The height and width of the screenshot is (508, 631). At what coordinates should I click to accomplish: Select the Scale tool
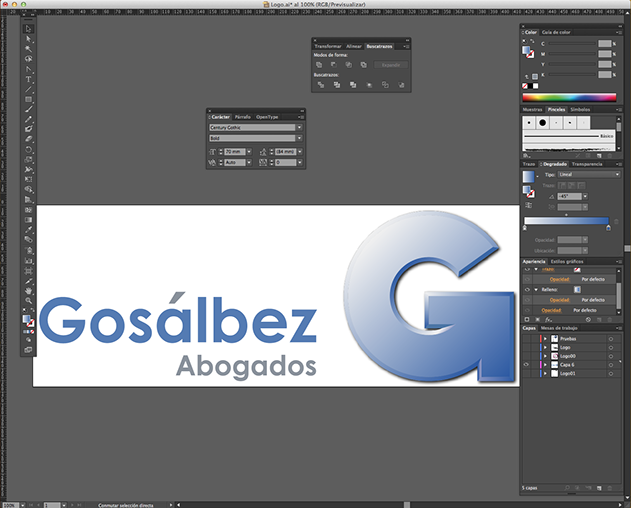tap(28, 160)
